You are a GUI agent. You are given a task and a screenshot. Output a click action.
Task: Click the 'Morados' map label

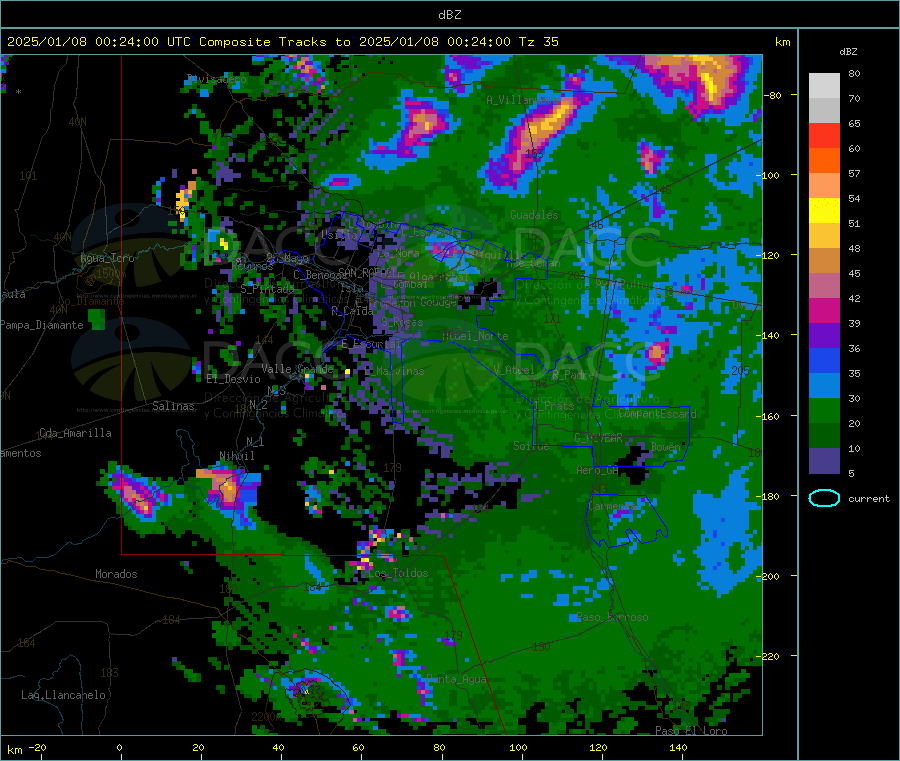coord(116,574)
